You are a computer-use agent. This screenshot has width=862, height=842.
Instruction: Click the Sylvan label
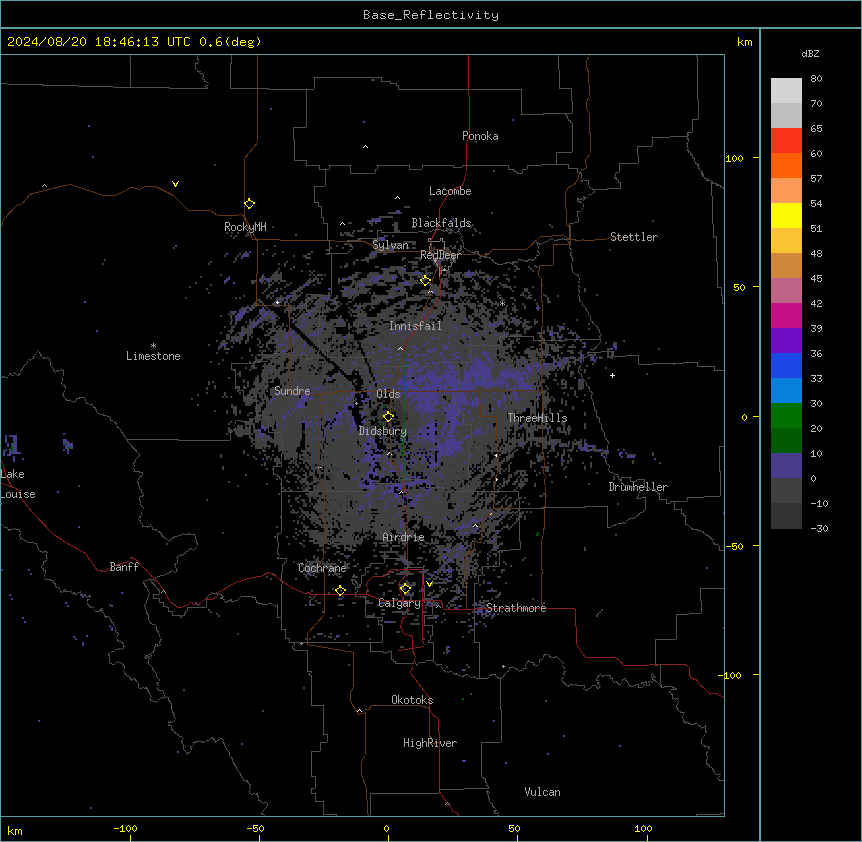tap(390, 245)
